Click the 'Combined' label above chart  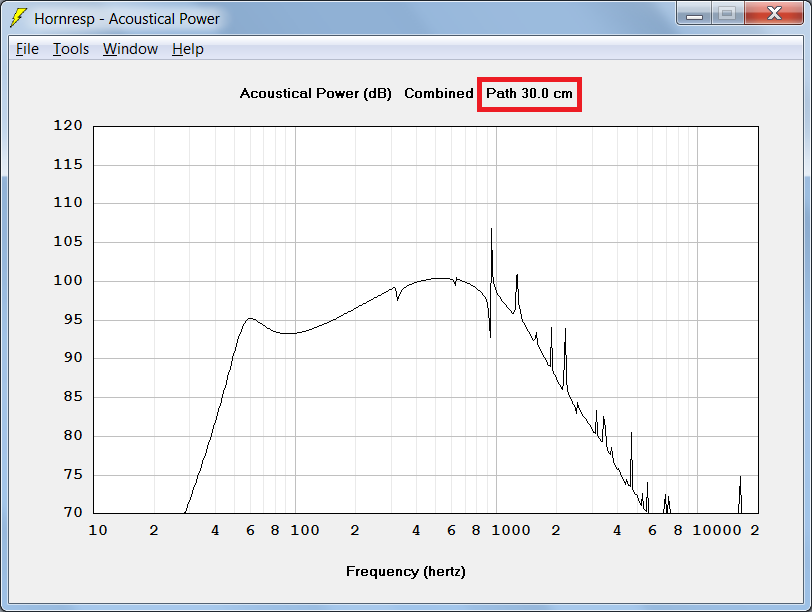point(439,94)
